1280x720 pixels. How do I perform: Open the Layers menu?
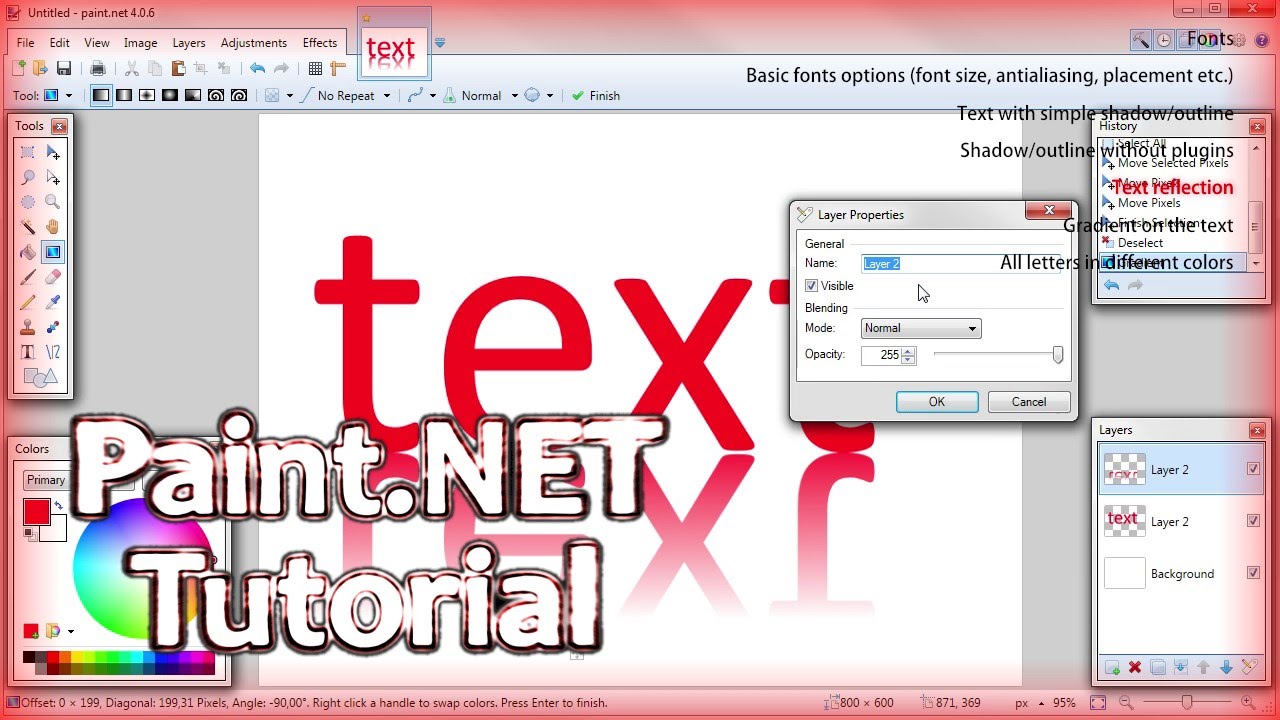tap(189, 43)
